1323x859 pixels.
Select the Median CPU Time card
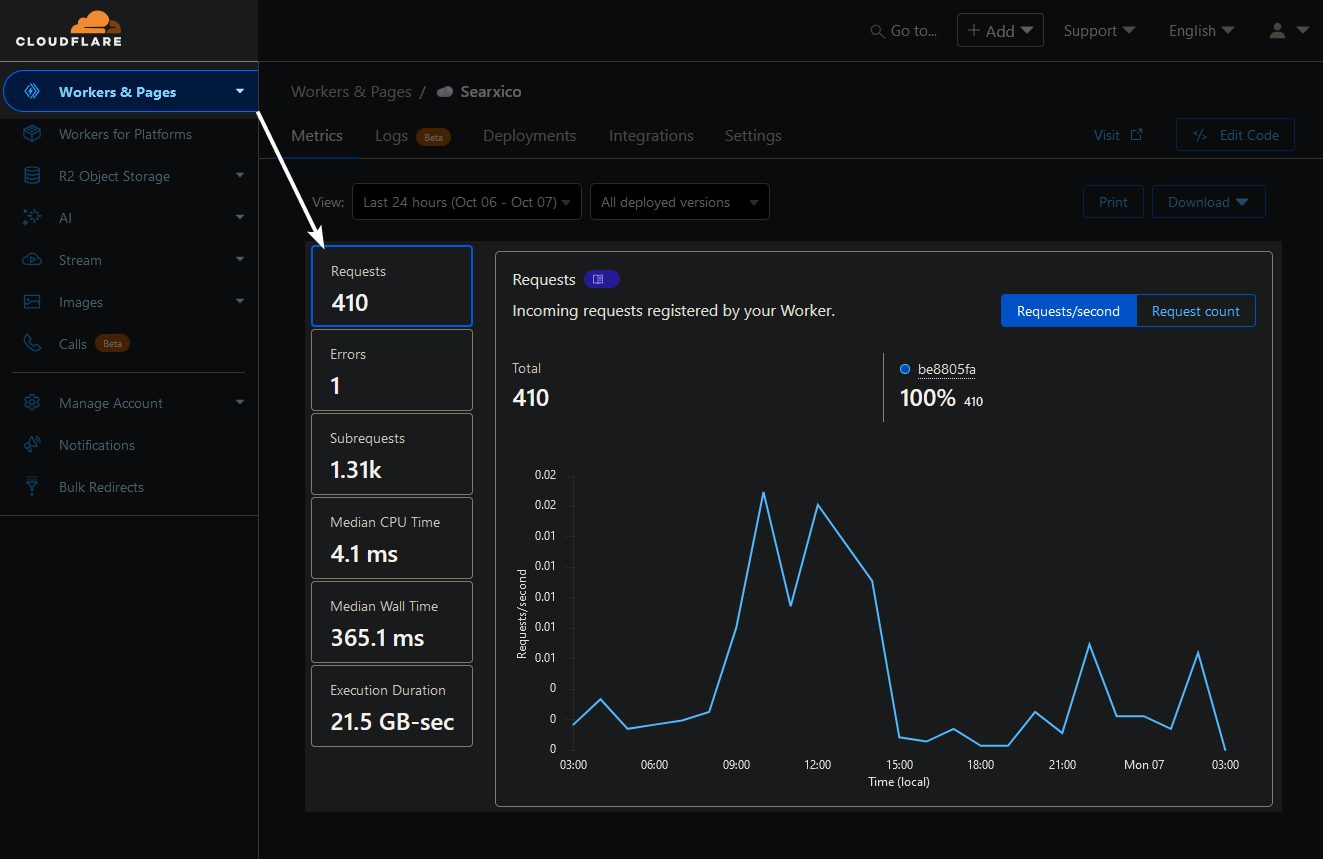pos(392,538)
